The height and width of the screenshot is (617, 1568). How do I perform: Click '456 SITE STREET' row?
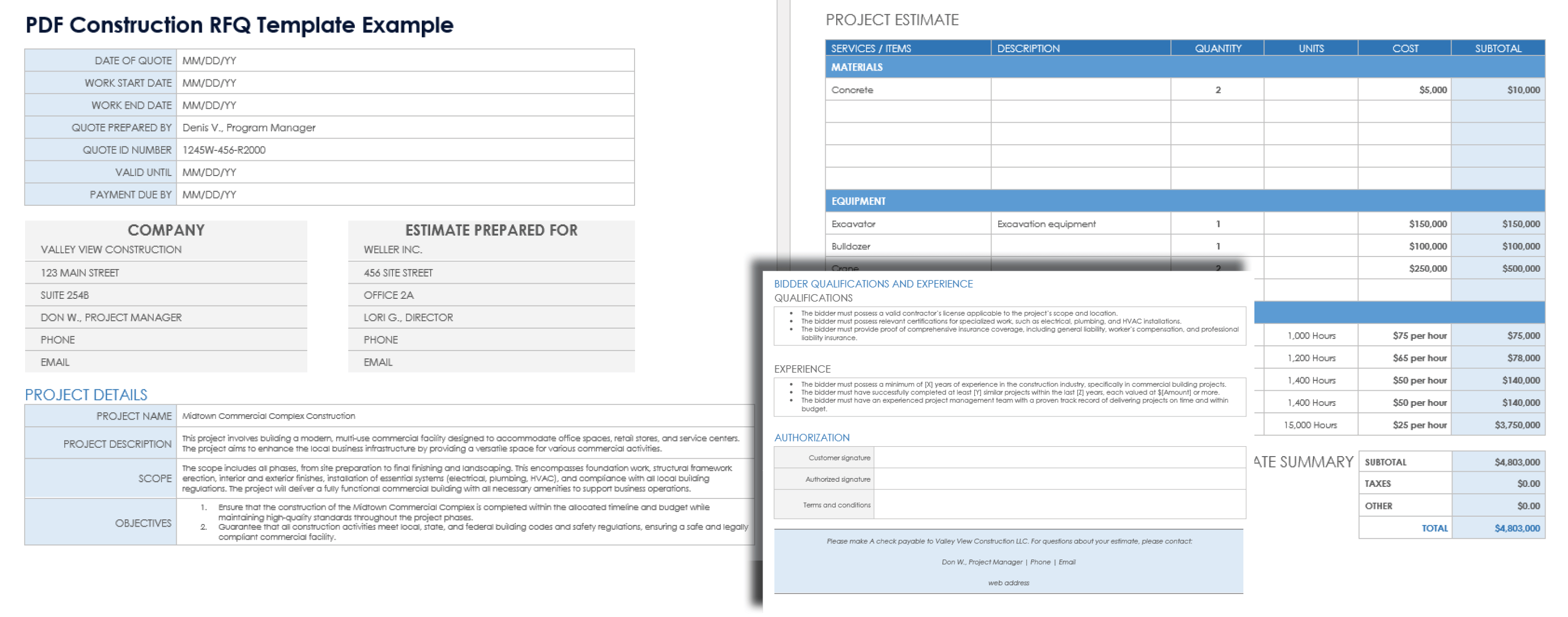(491, 273)
